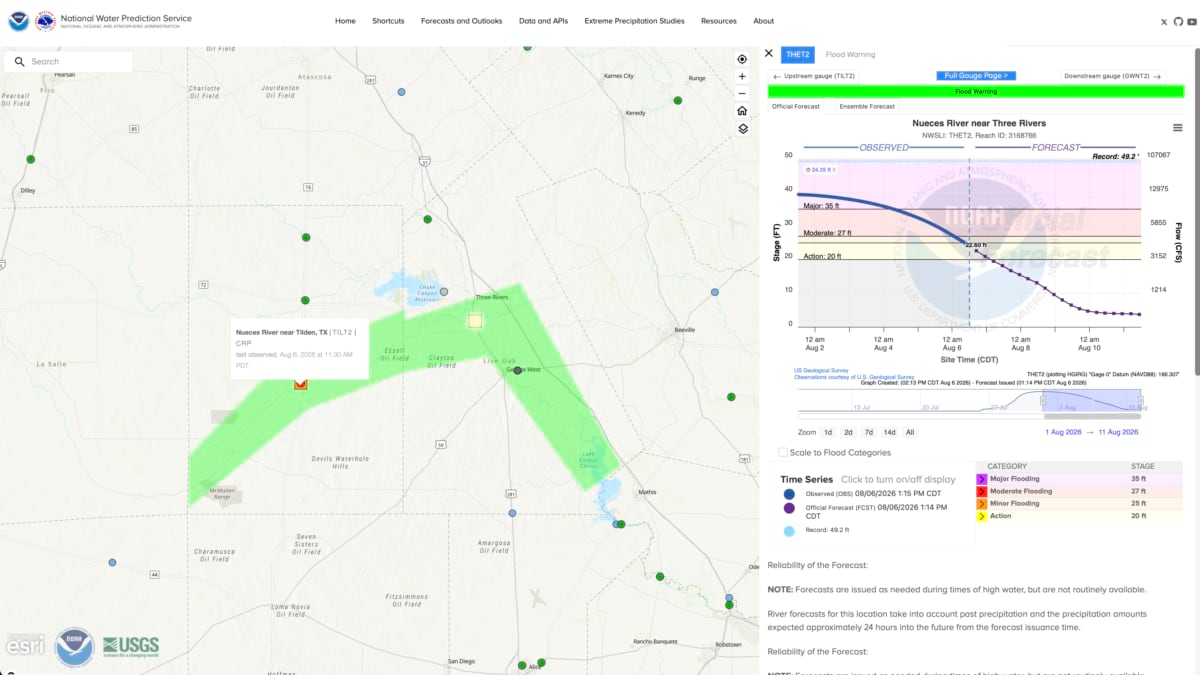The image size is (1200, 675).
Task: Click 'Nueces River near Tilden, TX' popup title
Action: (282, 331)
